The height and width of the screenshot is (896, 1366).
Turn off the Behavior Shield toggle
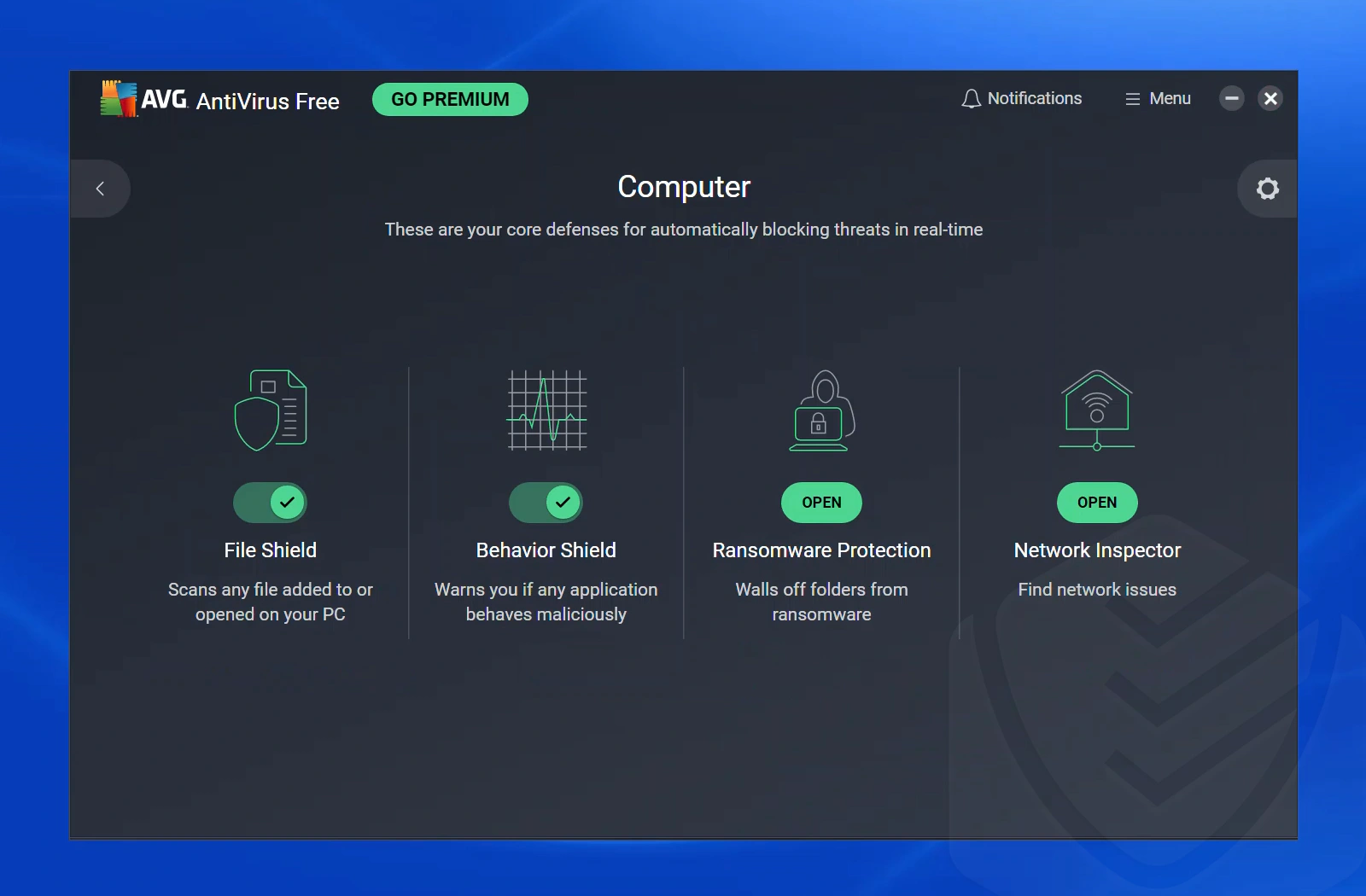[x=546, y=503]
